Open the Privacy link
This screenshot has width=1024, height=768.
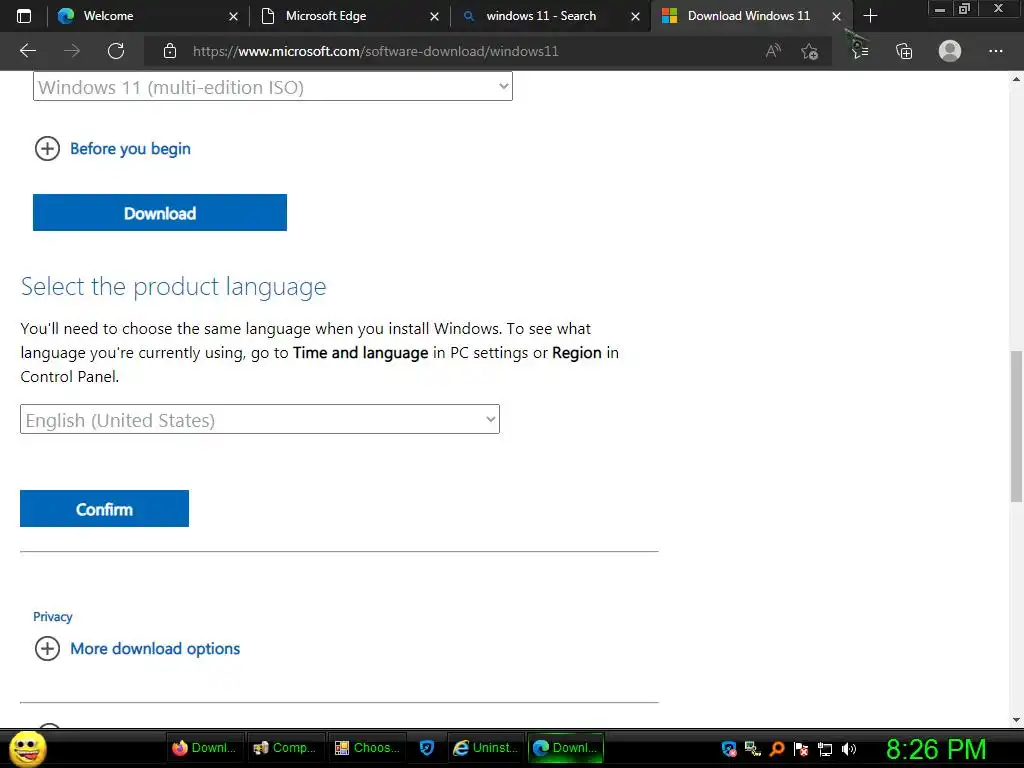pyautogui.click(x=53, y=617)
